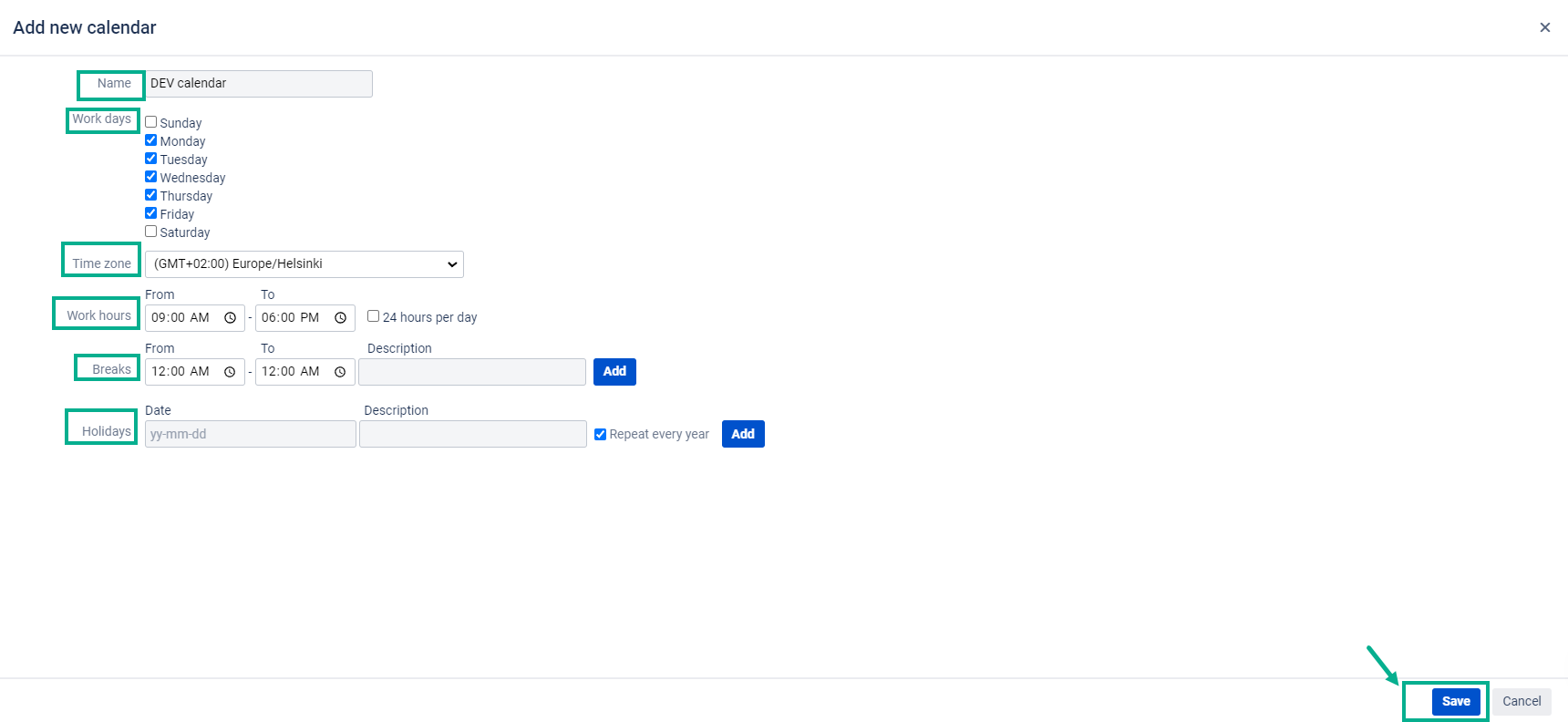Check the Saturday checkbox

point(151,232)
